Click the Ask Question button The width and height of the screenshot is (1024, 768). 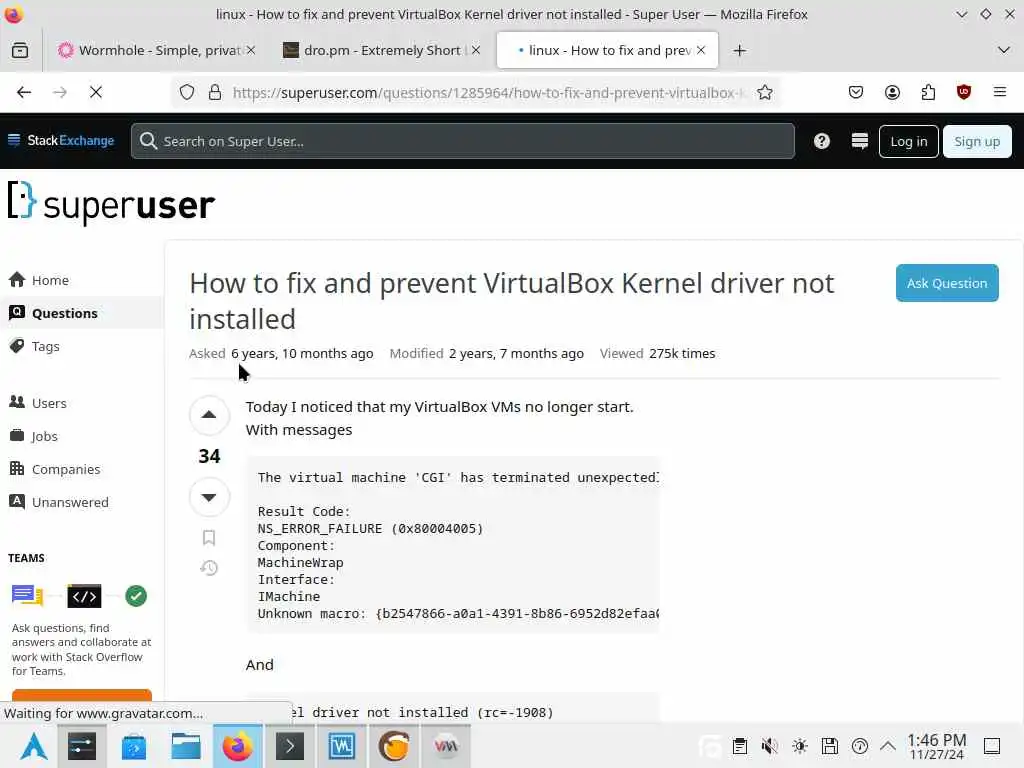(x=947, y=283)
